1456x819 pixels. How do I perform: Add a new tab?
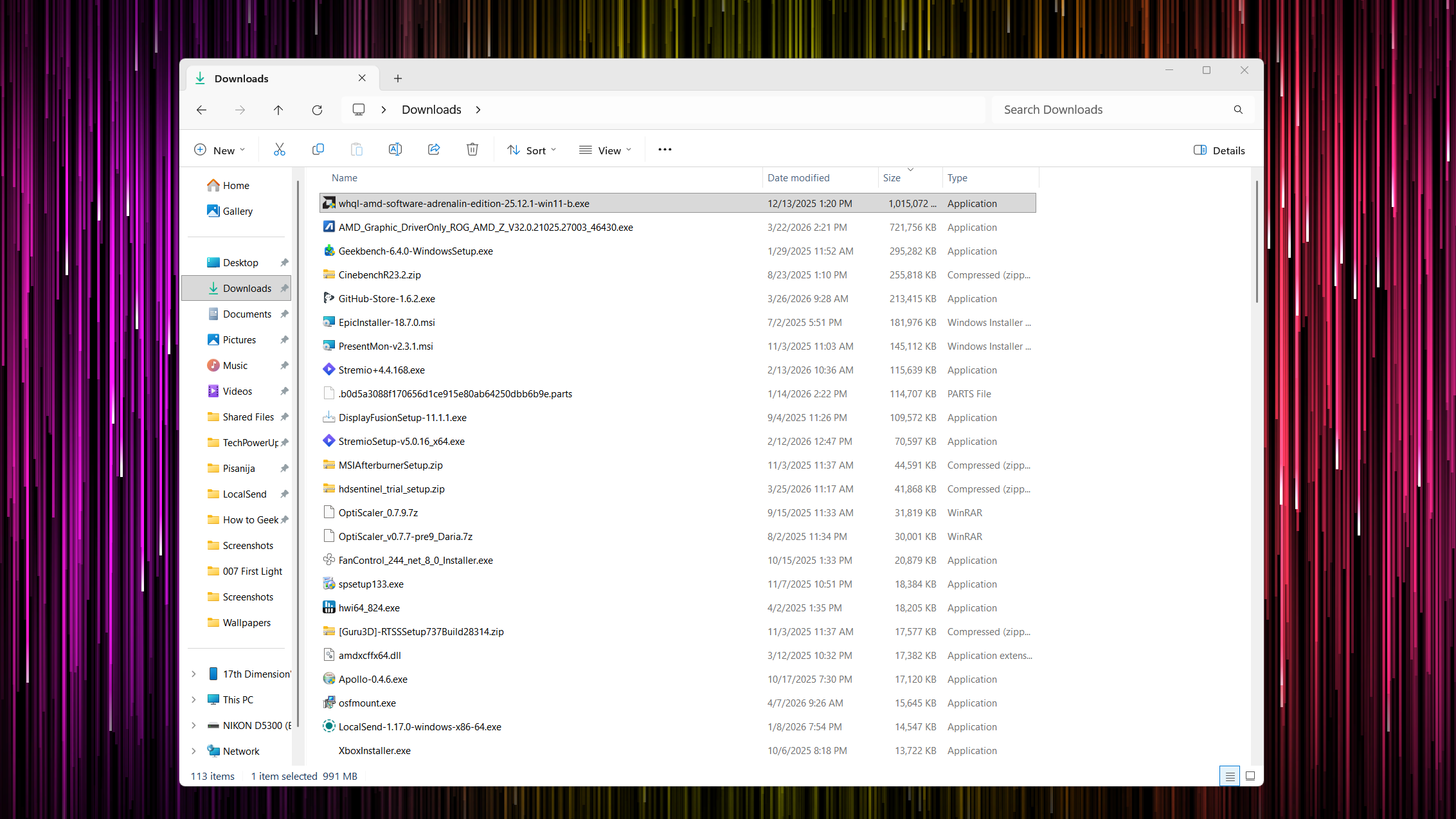tap(398, 78)
